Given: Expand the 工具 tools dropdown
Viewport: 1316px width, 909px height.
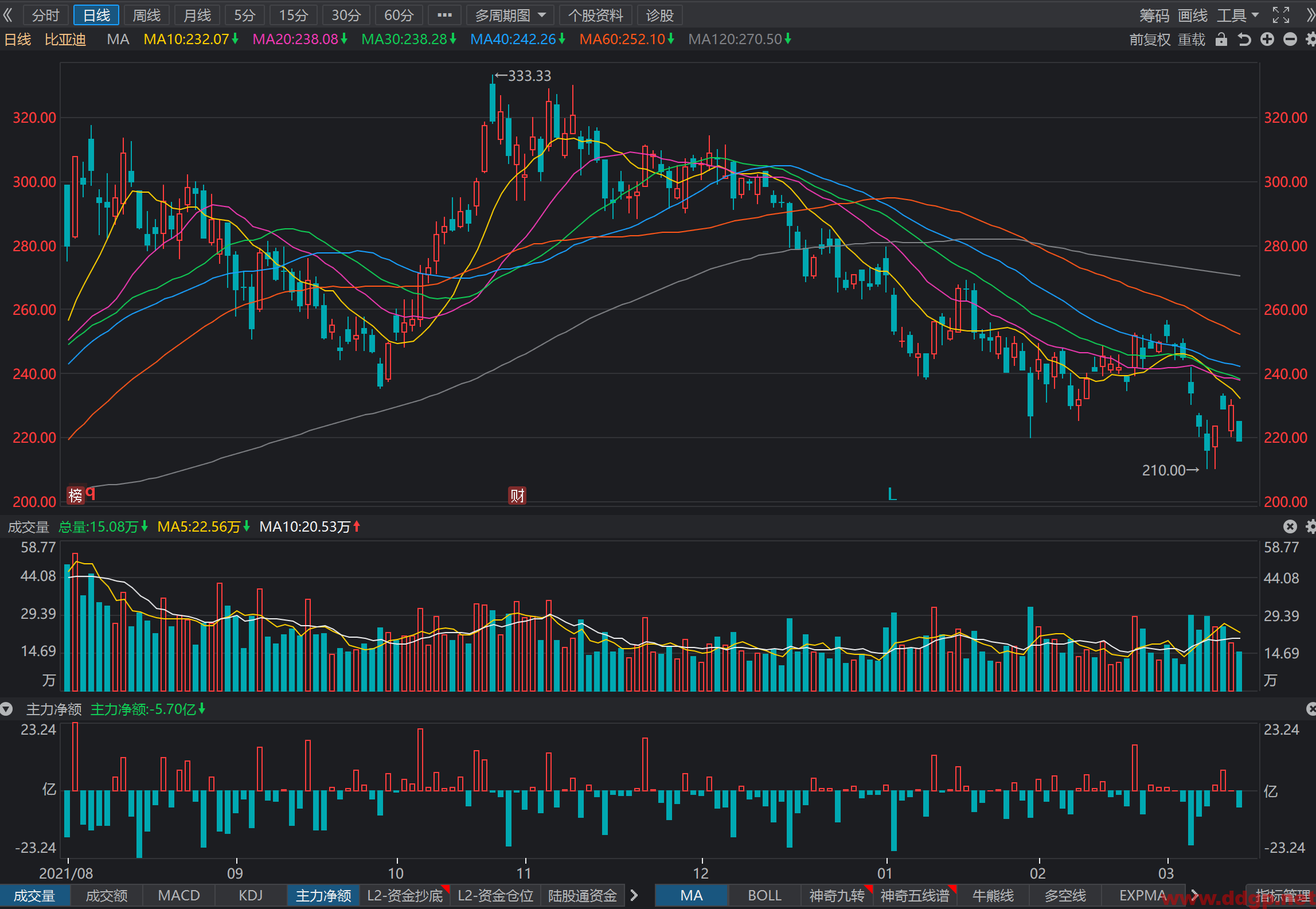Looking at the screenshot, I should (1237, 15).
